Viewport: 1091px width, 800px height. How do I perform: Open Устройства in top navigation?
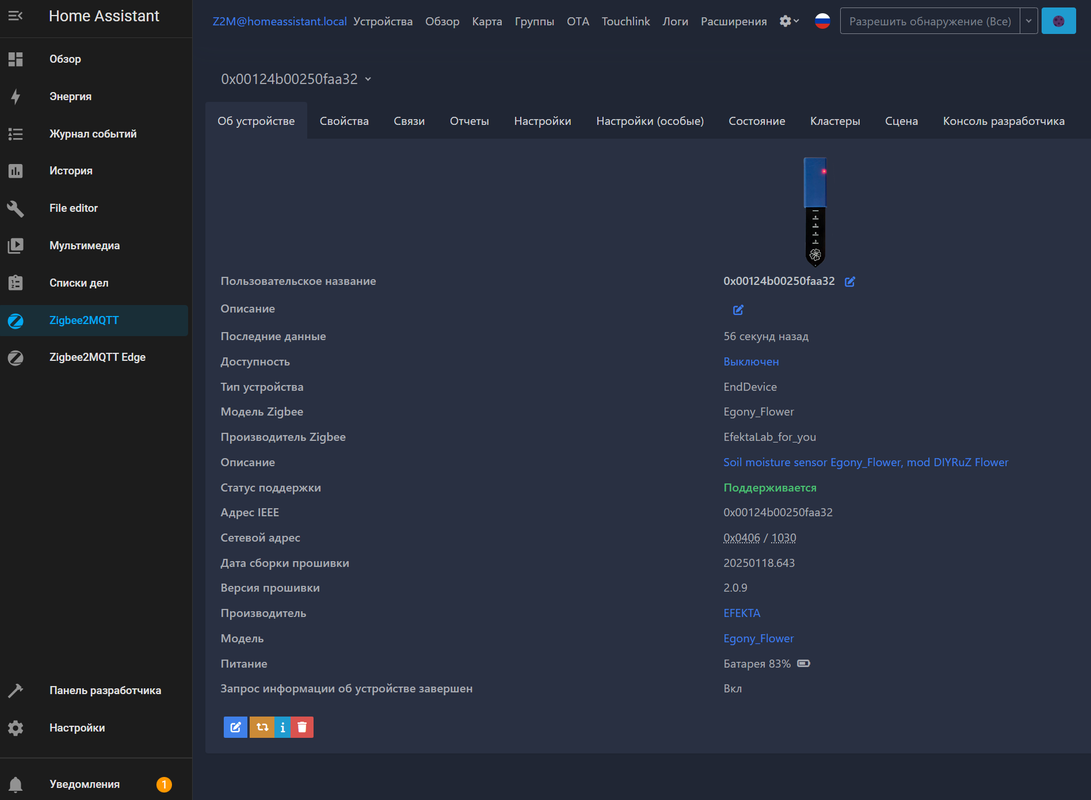coord(383,22)
